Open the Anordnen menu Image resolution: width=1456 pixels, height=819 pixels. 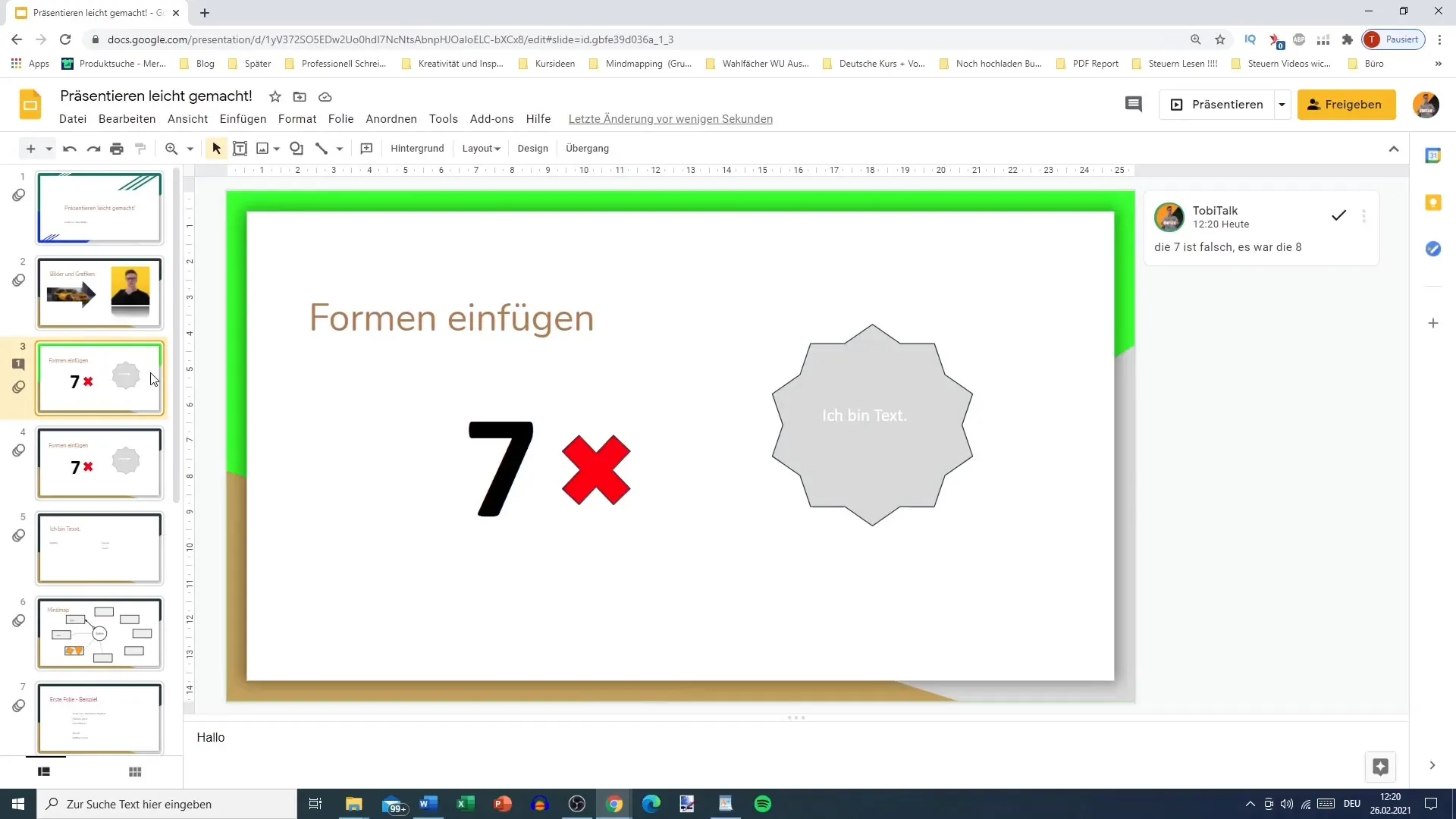point(391,119)
